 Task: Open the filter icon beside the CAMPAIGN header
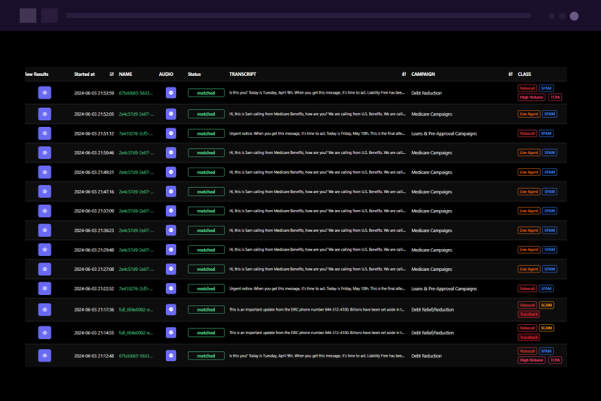(509, 74)
